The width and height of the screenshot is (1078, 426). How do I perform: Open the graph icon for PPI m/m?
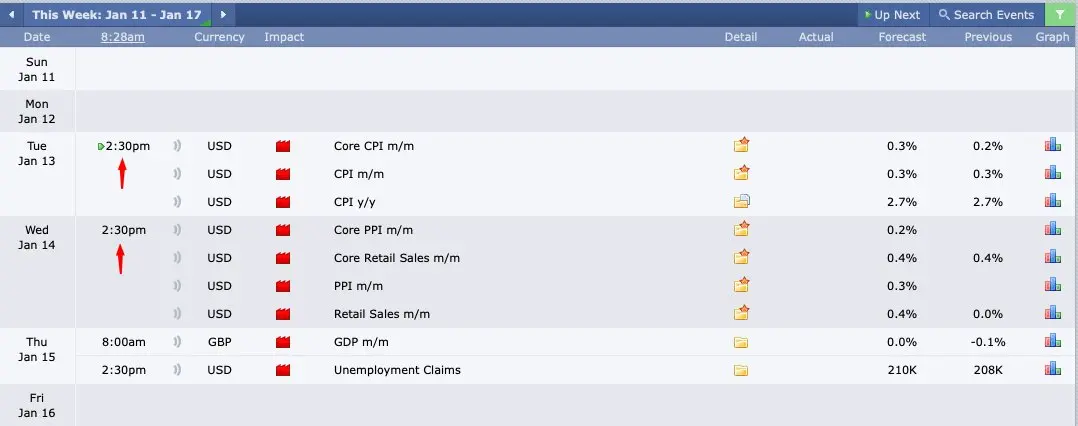click(x=1052, y=285)
